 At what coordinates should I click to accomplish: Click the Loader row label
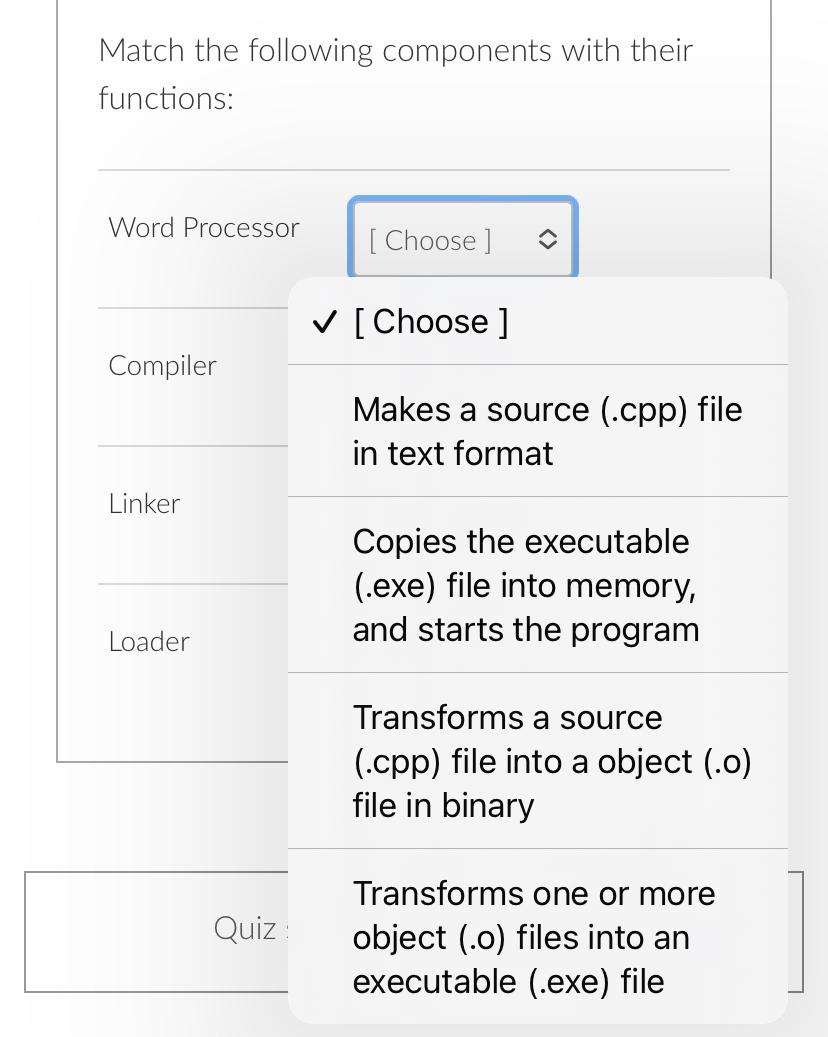(148, 641)
